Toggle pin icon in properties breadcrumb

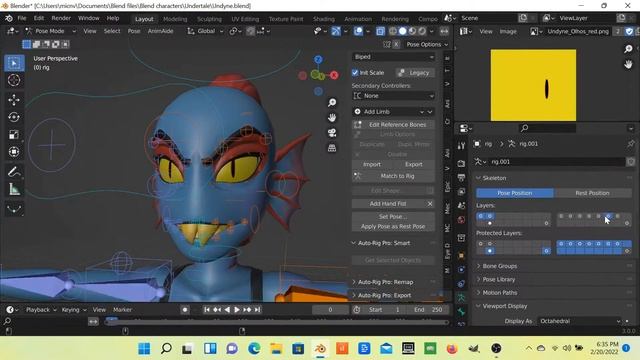pyautogui.click(x=631, y=144)
